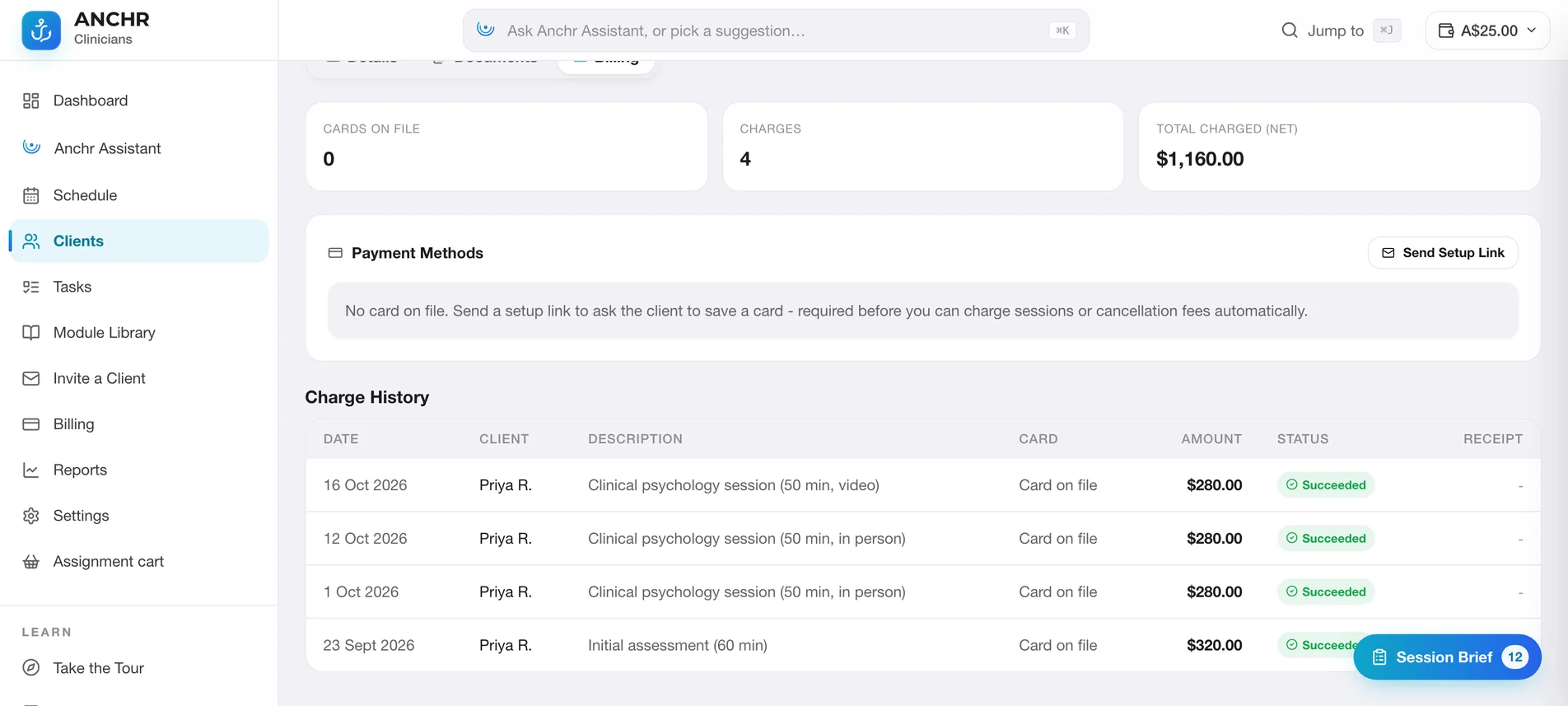Click the 16 Oct 2026 charge date
Image resolution: width=1568 pixels, height=706 pixels.
(x=365, y=485)
